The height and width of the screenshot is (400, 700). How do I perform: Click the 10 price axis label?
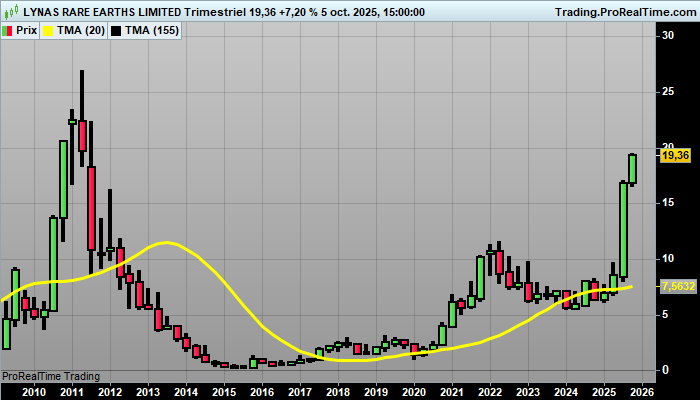point(668,258)
